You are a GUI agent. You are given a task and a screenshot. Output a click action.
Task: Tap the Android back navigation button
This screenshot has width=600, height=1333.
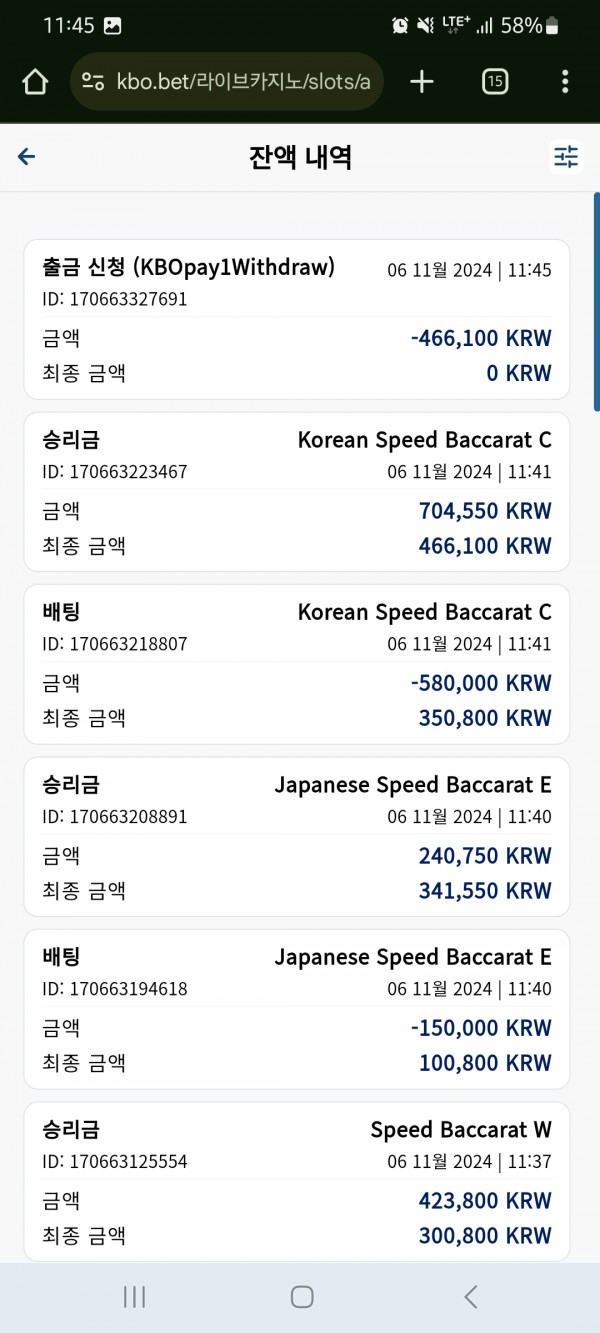tap(470, 1297)
